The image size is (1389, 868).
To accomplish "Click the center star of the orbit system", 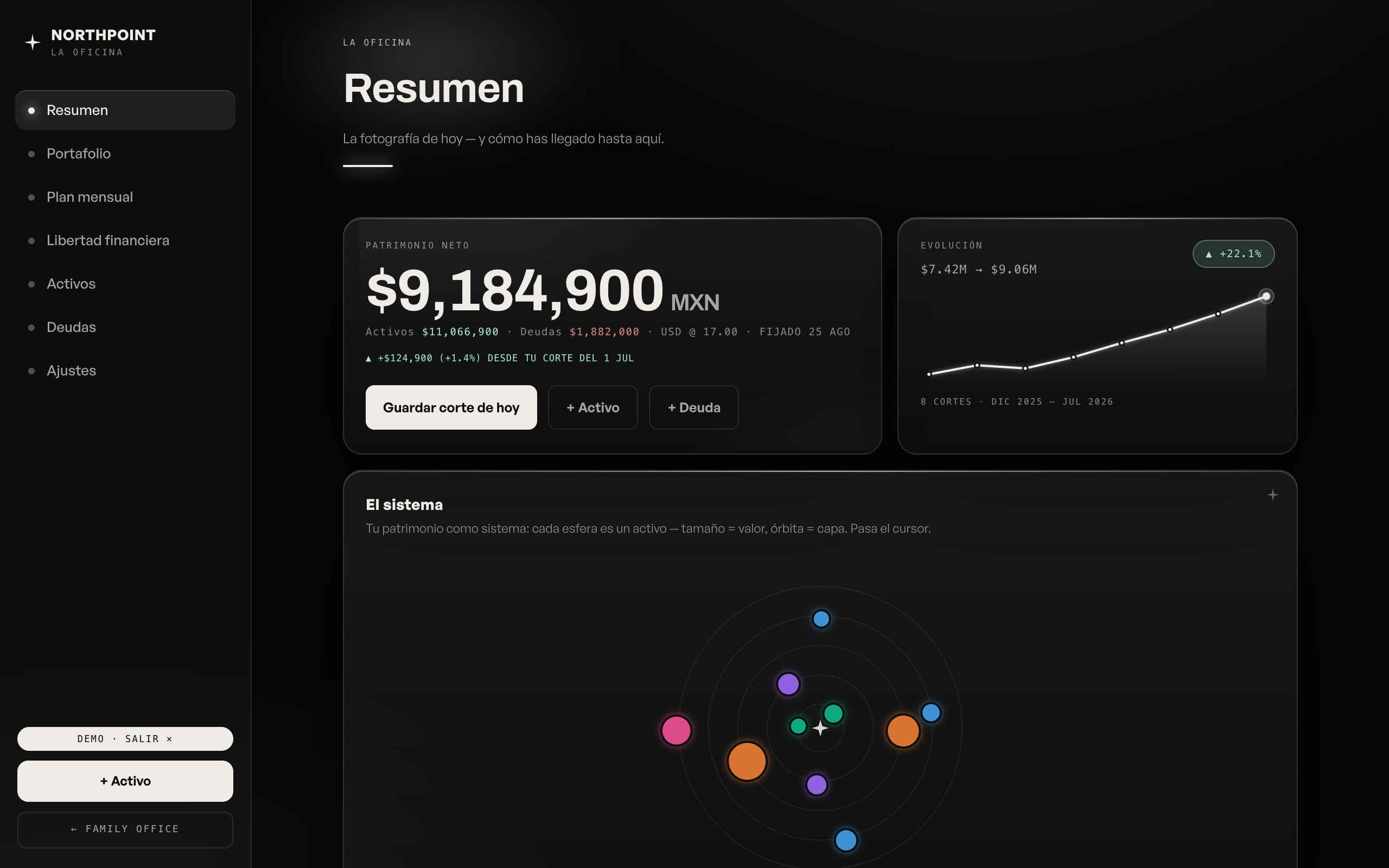I will point(820,729).
